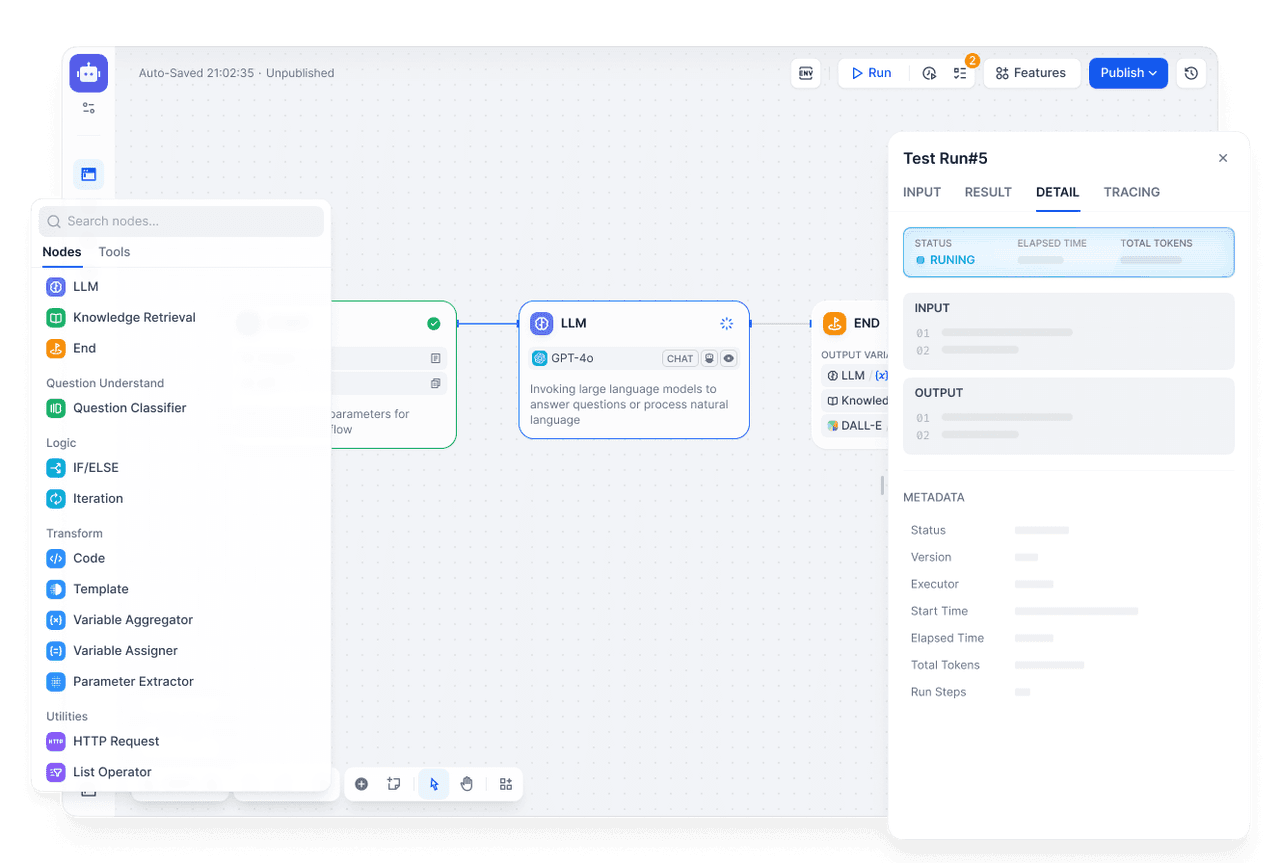The image size is (1280, 863).
Task: Switch to the TRACING tab
Action: pyautogui.click(x=1132, y=192)
